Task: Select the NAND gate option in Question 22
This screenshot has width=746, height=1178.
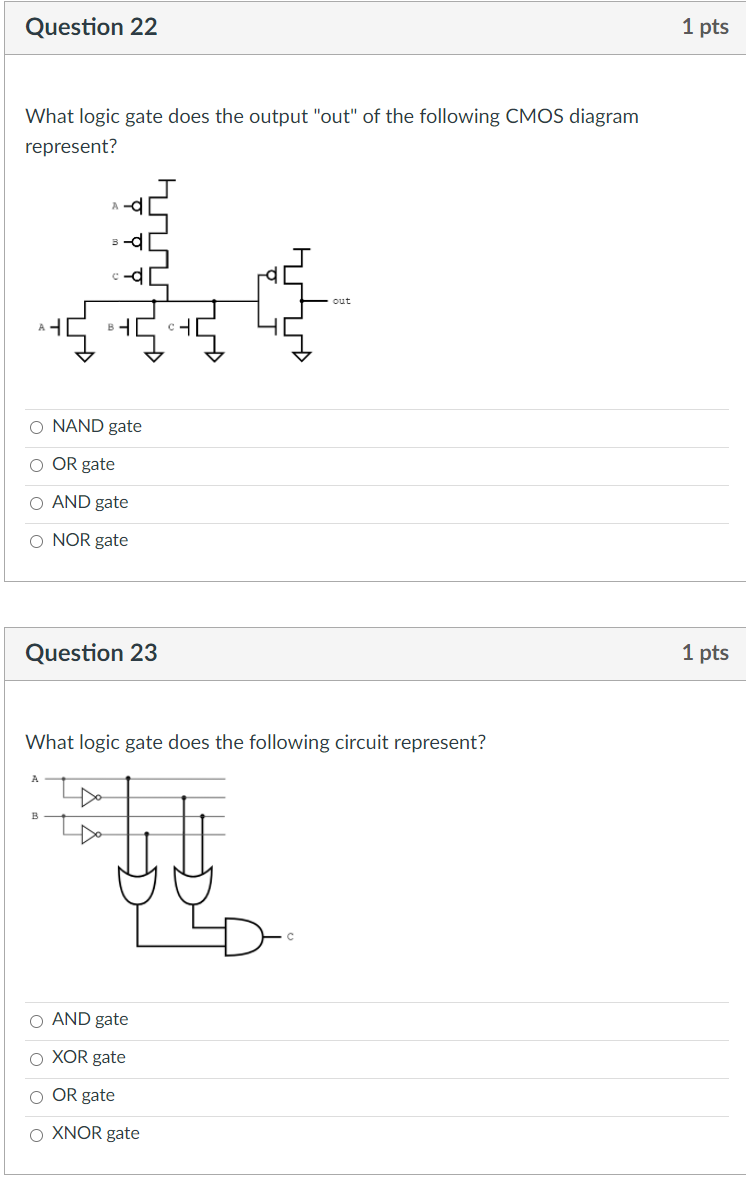Action: coord(36,426)
